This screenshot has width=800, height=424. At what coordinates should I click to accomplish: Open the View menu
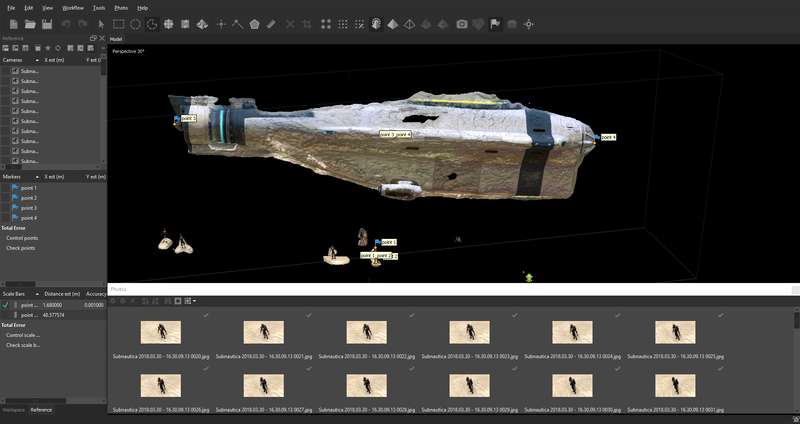click(x=47, y=8)
